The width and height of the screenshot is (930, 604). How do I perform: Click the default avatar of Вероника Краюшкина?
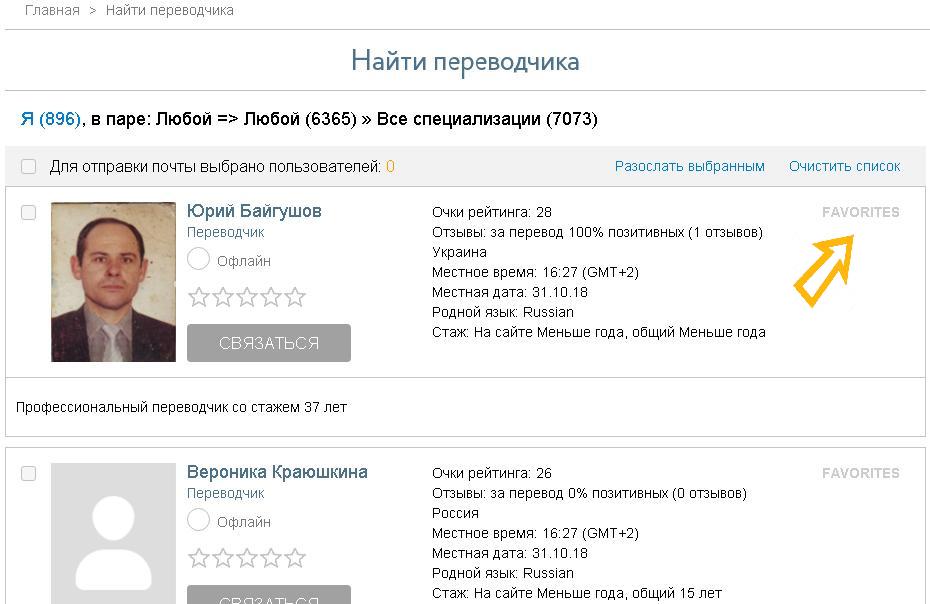113,532
